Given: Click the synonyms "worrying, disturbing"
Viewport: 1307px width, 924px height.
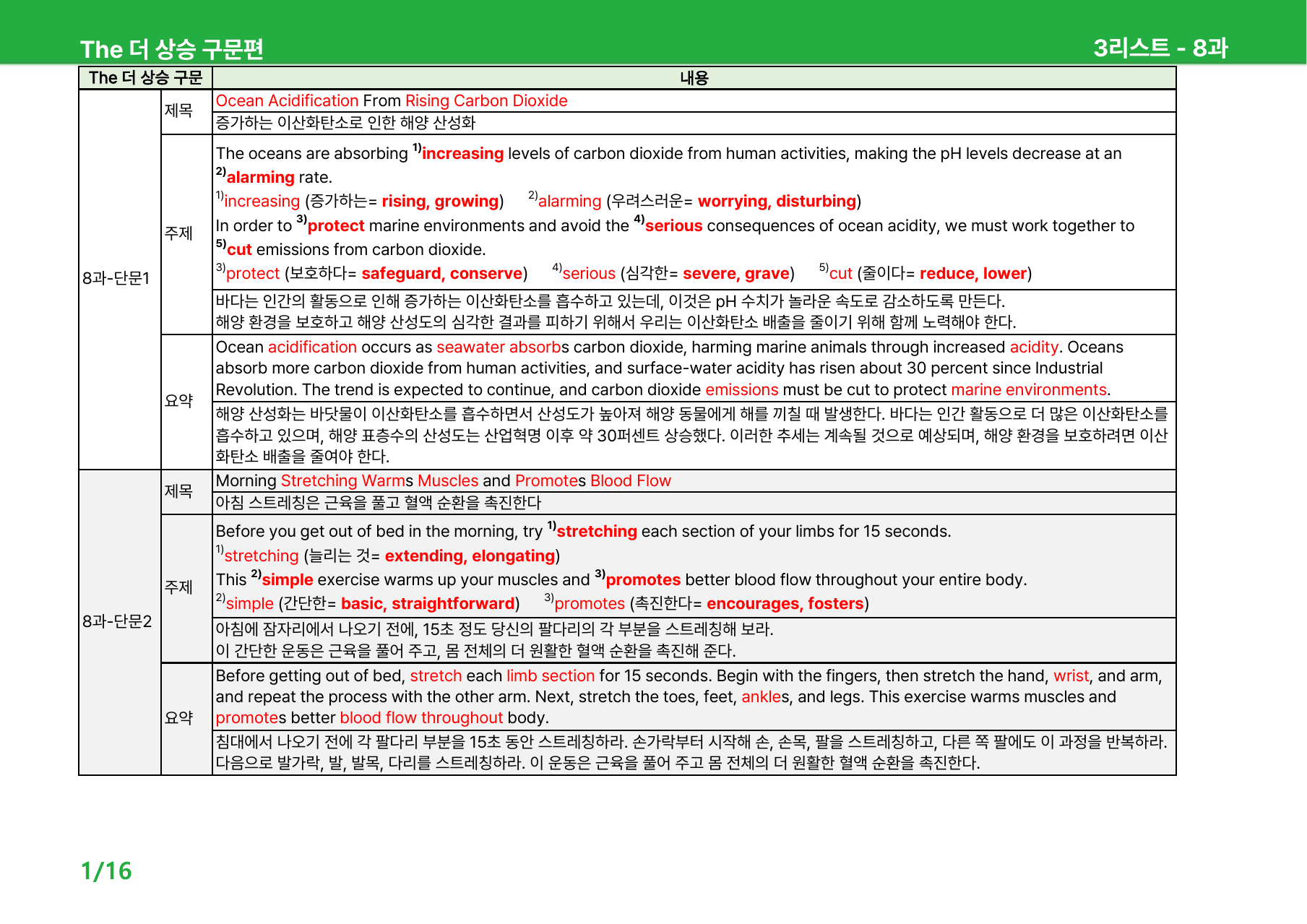Looking at the screenshot, I should pos(777,202).
